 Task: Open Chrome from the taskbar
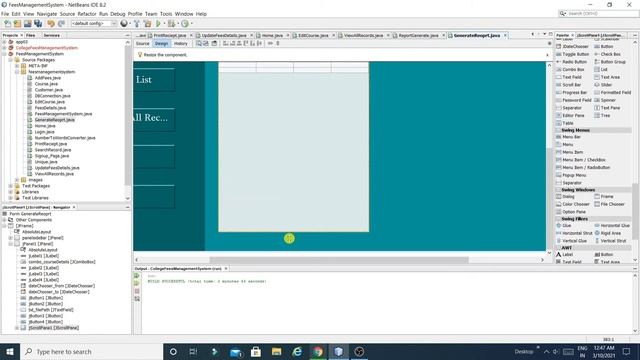tap(318, 351)
